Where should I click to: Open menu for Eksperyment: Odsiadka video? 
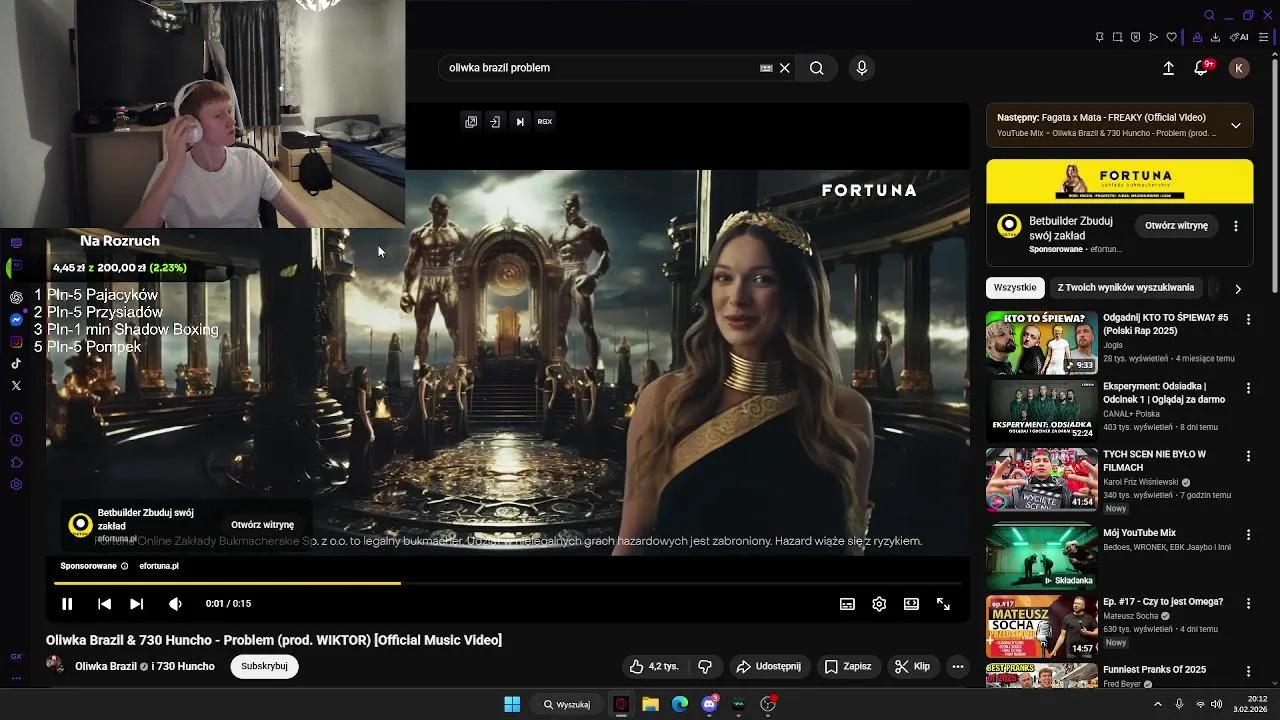[1248, 388]
